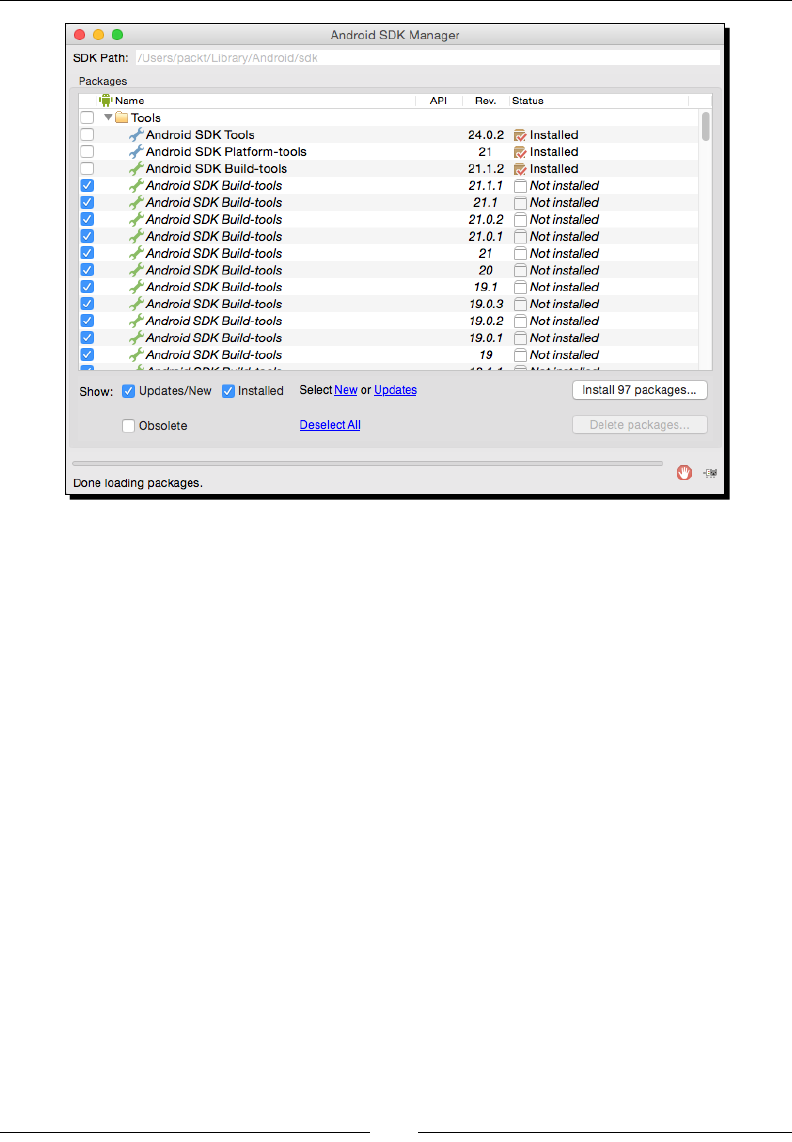
Task: Click the red stop hand icon
Action: coord(684,473)
